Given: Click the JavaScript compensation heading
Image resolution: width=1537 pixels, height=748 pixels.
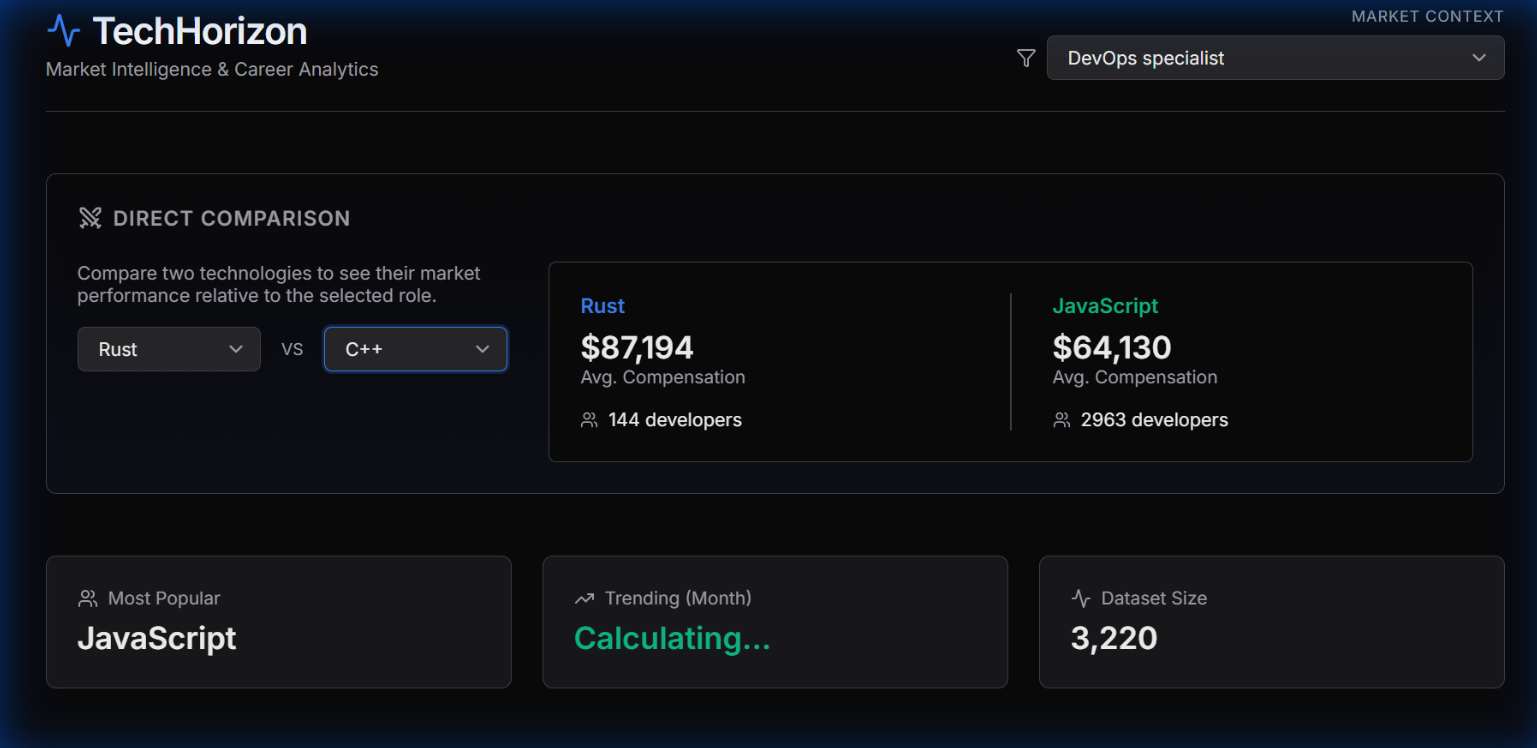Looking at the screenshot, I should click(x=1105, y=306).
